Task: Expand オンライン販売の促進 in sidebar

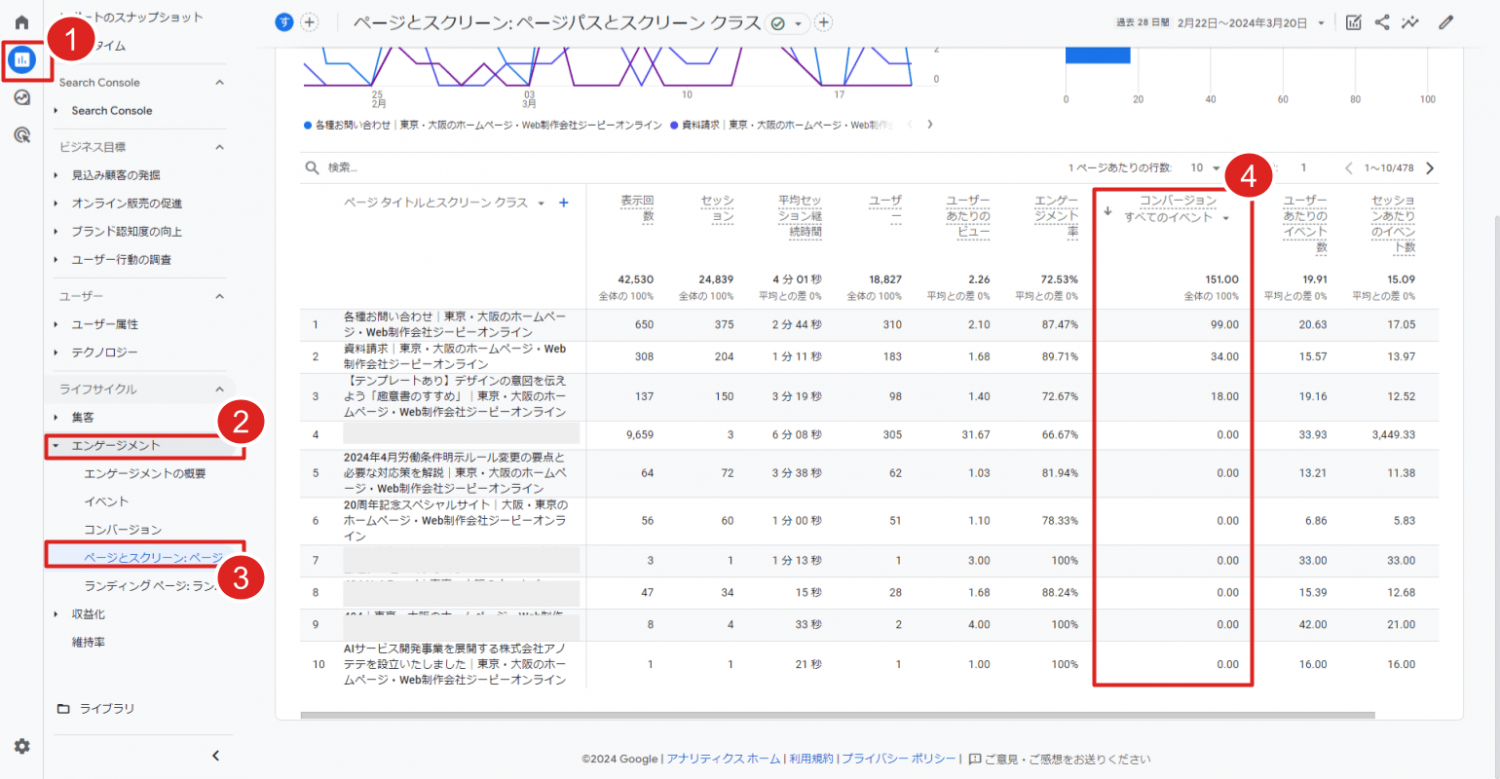Action: point(57,203)
